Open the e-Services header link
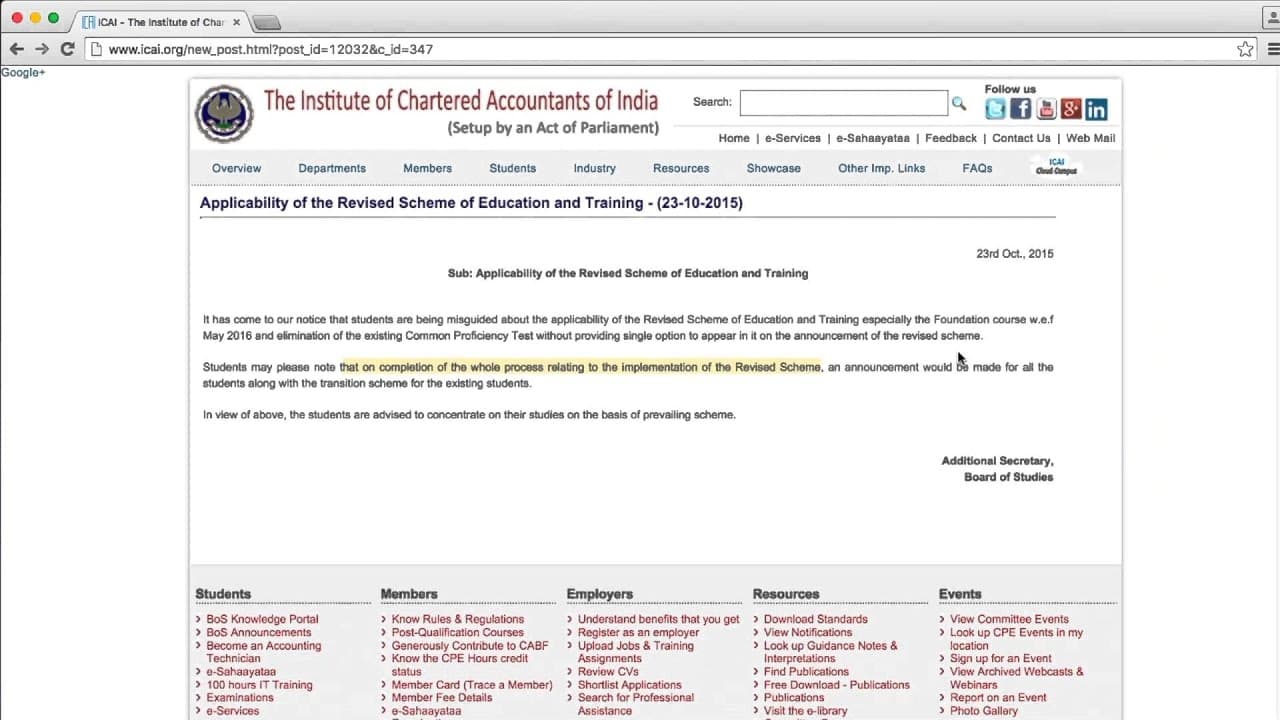Image resolution: width=1280 pixels, height=720 pixels. tap(793, 138)
